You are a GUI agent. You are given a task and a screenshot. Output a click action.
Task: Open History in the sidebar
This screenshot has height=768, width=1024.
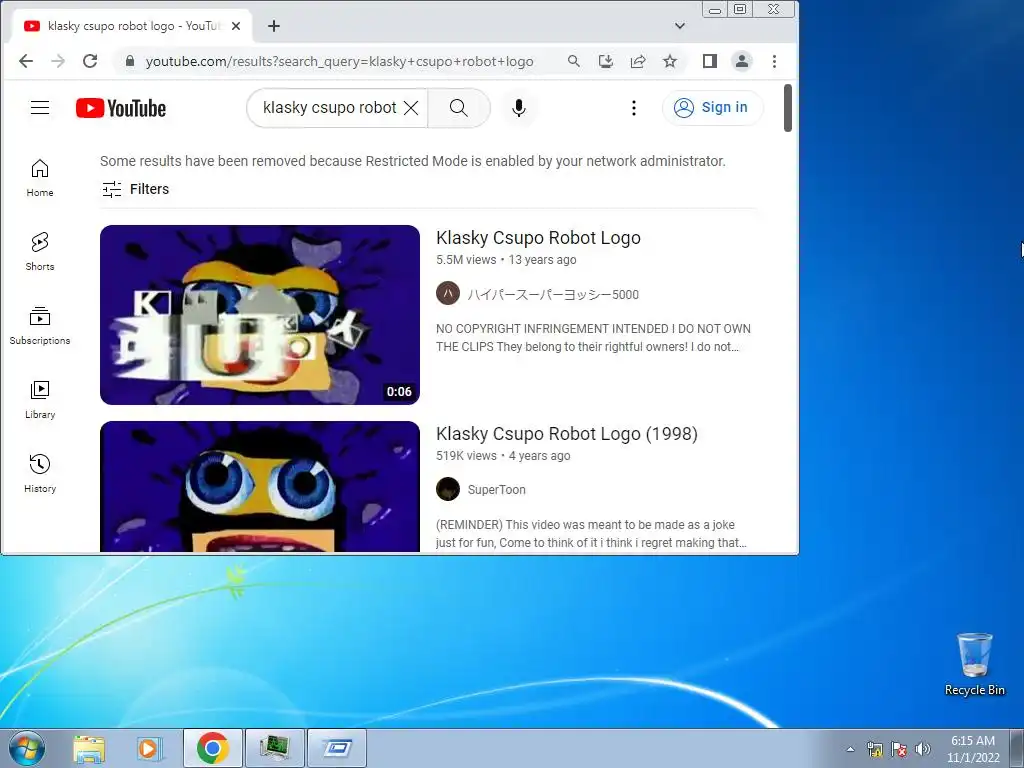click(40, 473)
